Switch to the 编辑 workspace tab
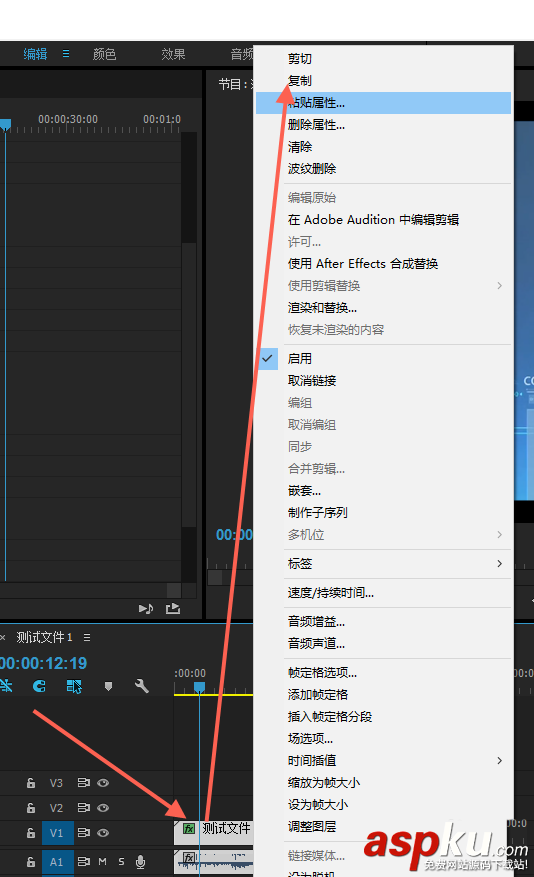The image size is (534, 877). (35, 54)
